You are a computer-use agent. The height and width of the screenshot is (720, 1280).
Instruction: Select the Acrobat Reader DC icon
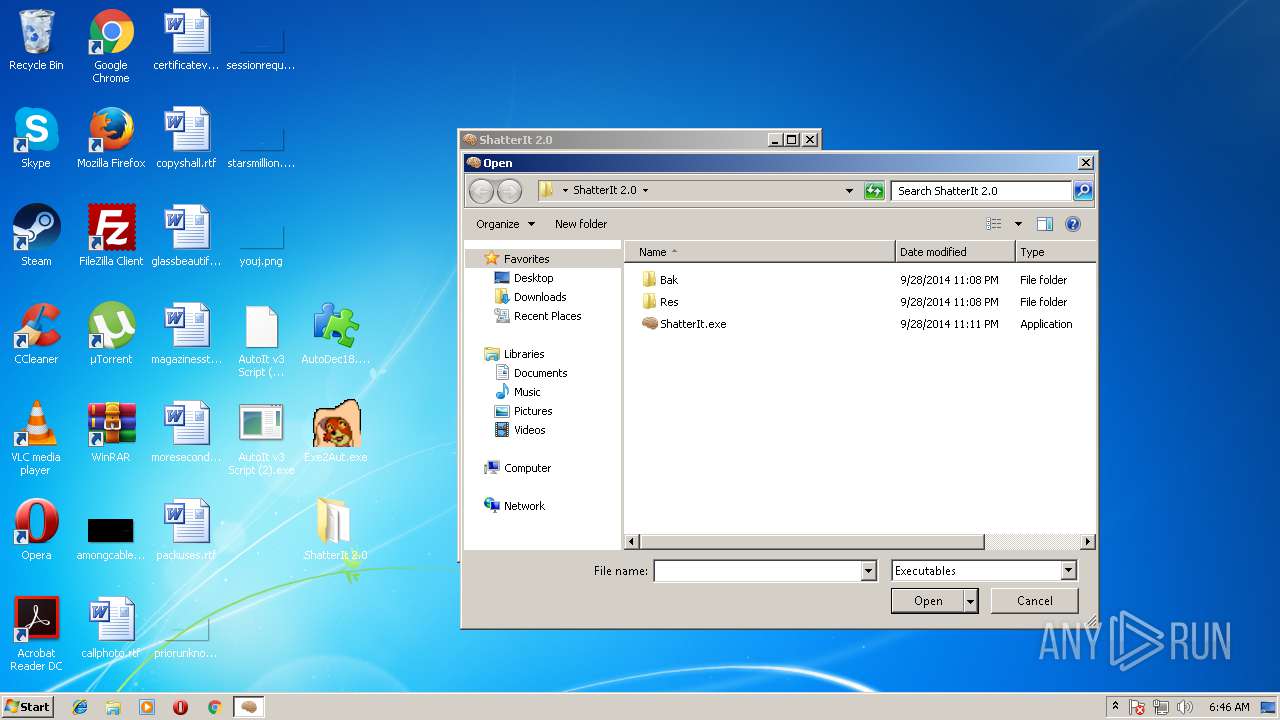36,634
